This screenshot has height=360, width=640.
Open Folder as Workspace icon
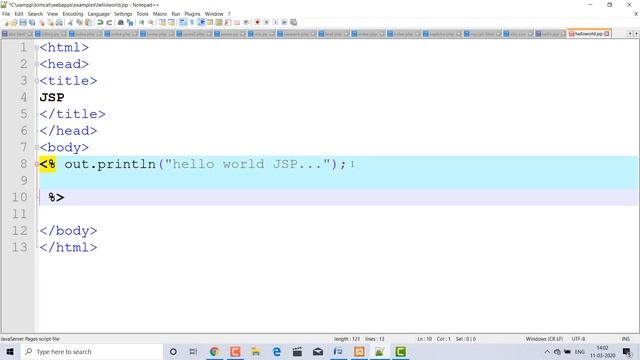click(237, 22)
